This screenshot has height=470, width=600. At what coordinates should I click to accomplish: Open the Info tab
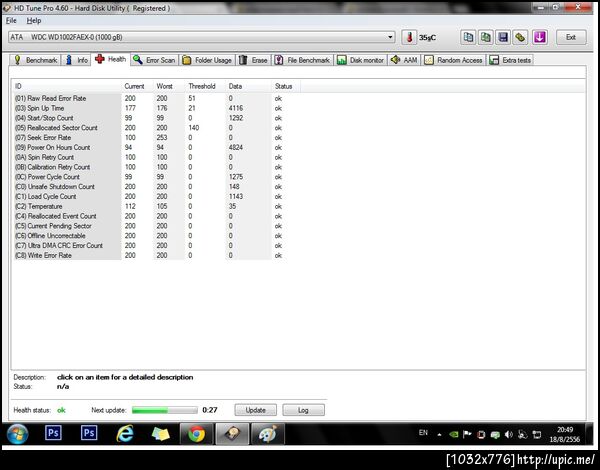tap(77, 60)
